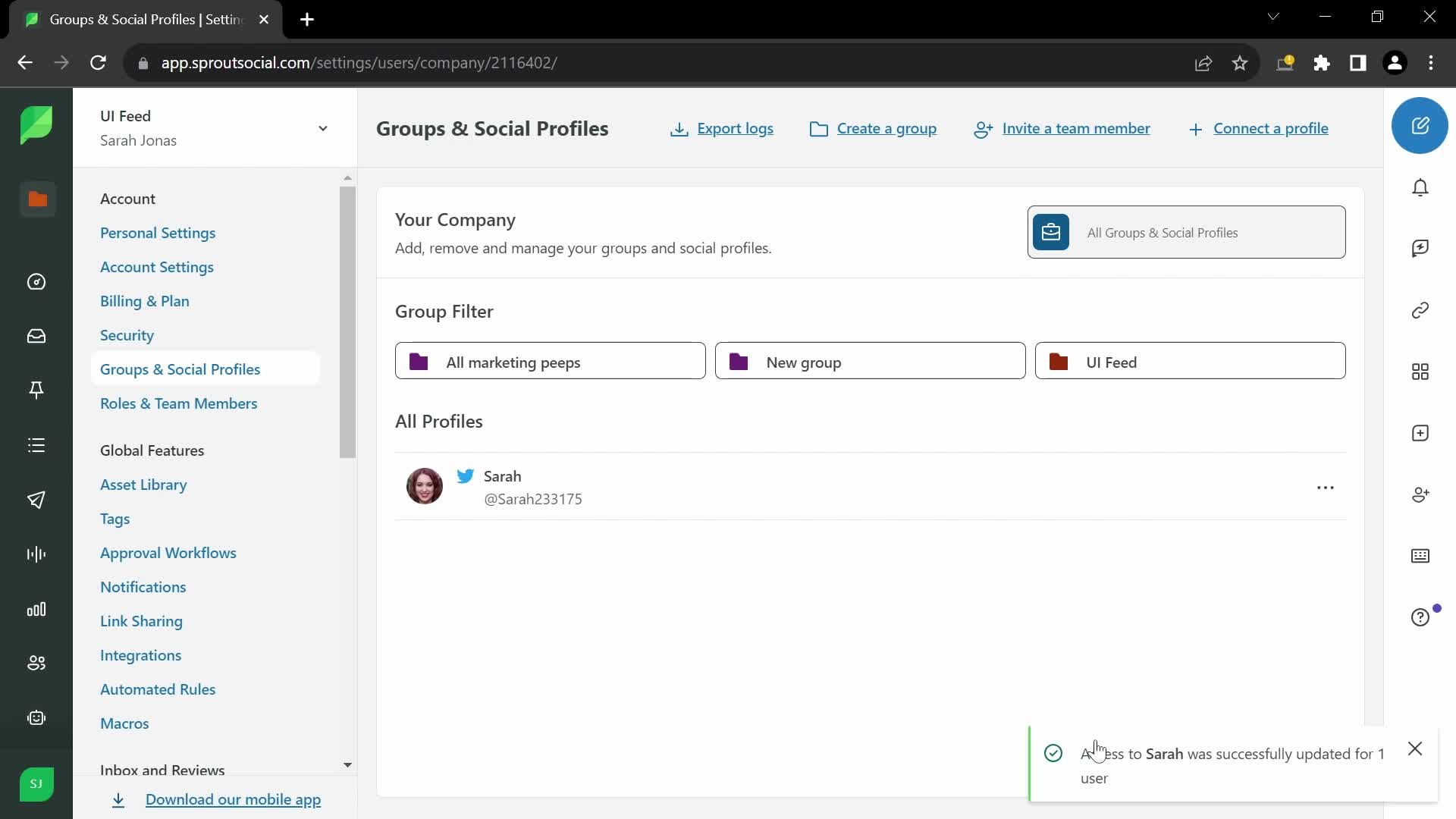
Task: Click the settings sidebar scrollbar
Action: [347, 322]
